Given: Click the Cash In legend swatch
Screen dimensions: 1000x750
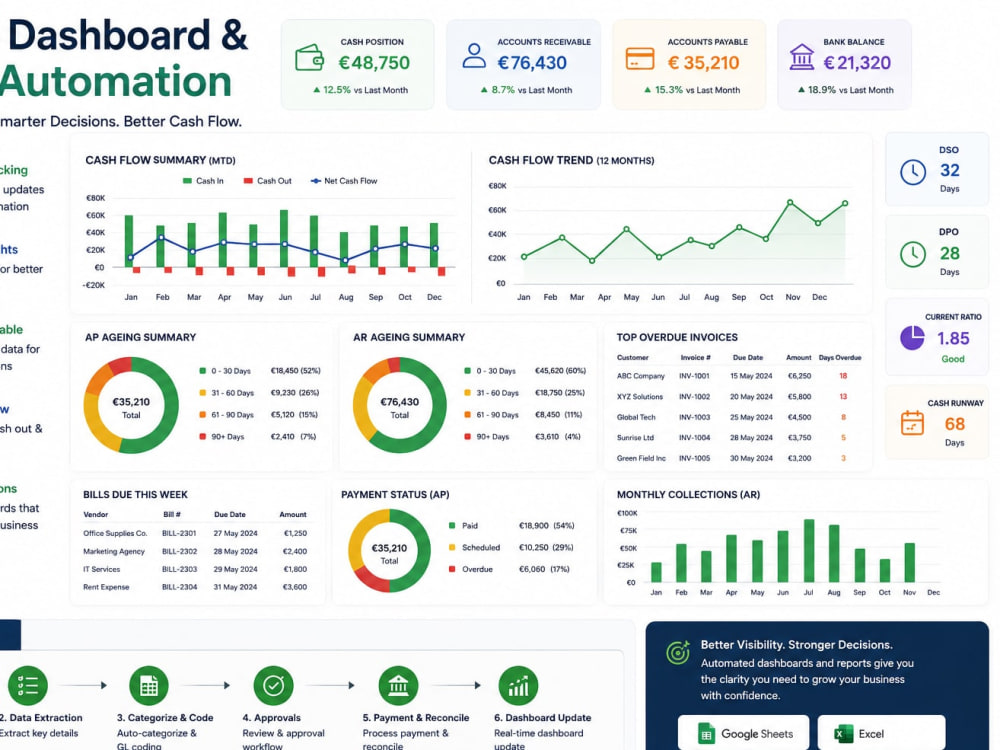Looking at the screenshot, I should click(187, 181).
